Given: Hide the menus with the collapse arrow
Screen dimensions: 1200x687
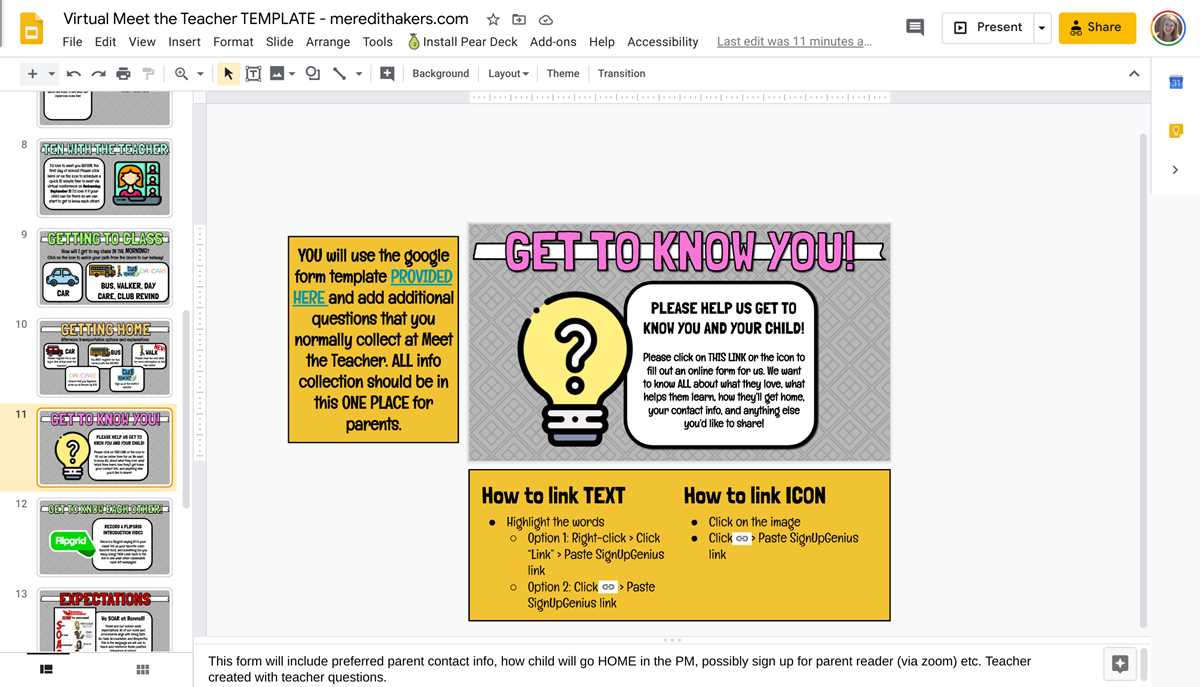Looking at the screenshot, I should click(1134, 73).
